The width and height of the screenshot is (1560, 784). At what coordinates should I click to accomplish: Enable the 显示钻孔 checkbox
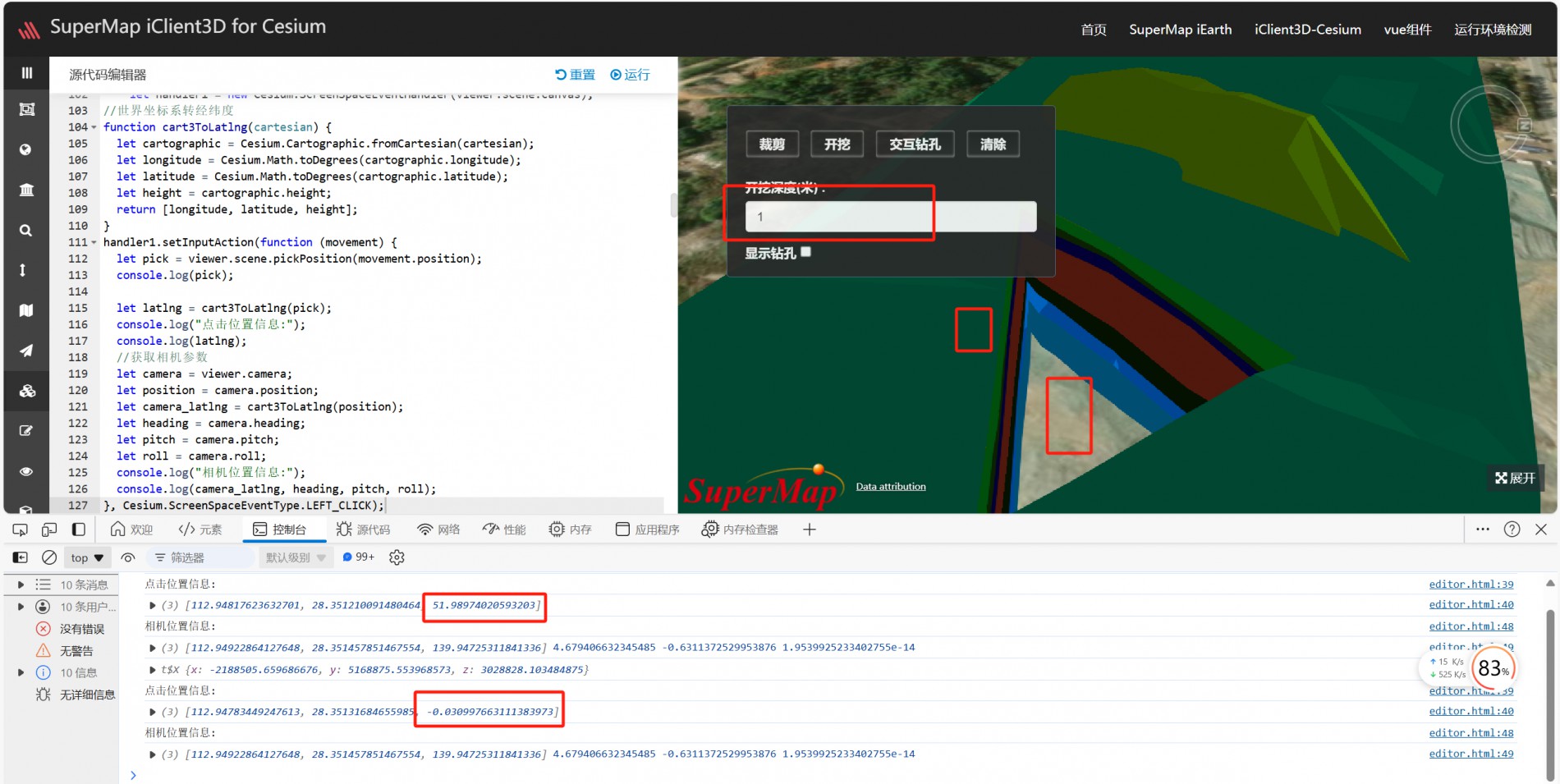click(x=805, y=252)
